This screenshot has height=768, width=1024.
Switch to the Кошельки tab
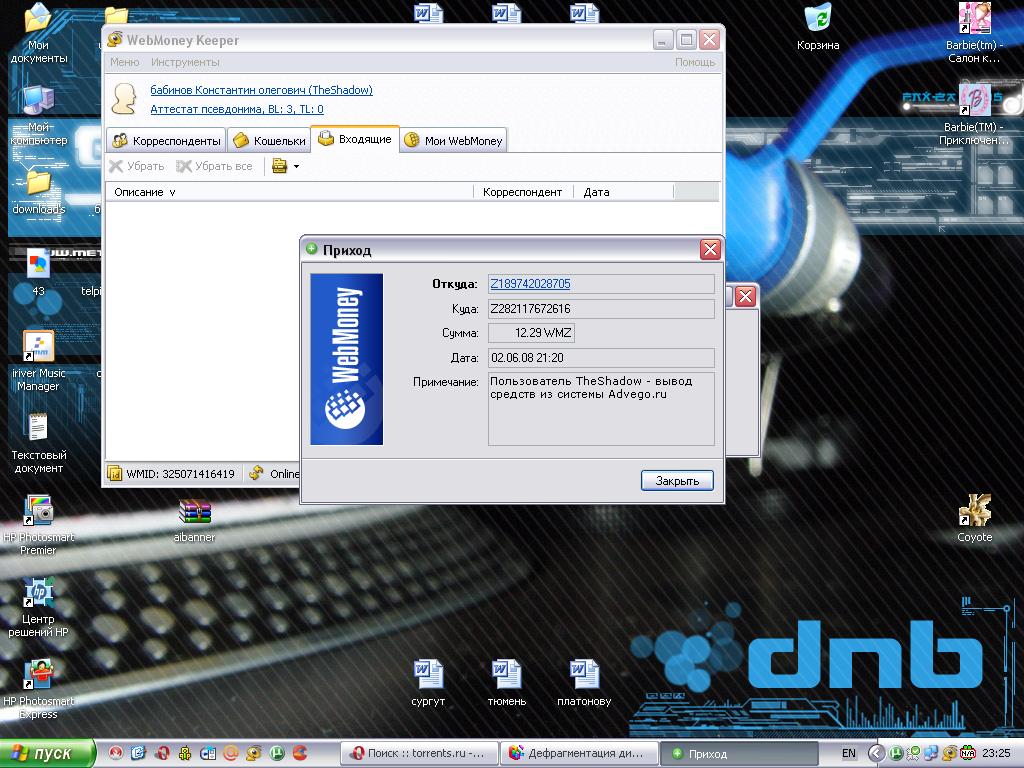pyautogui.click(x=269, y=140)
